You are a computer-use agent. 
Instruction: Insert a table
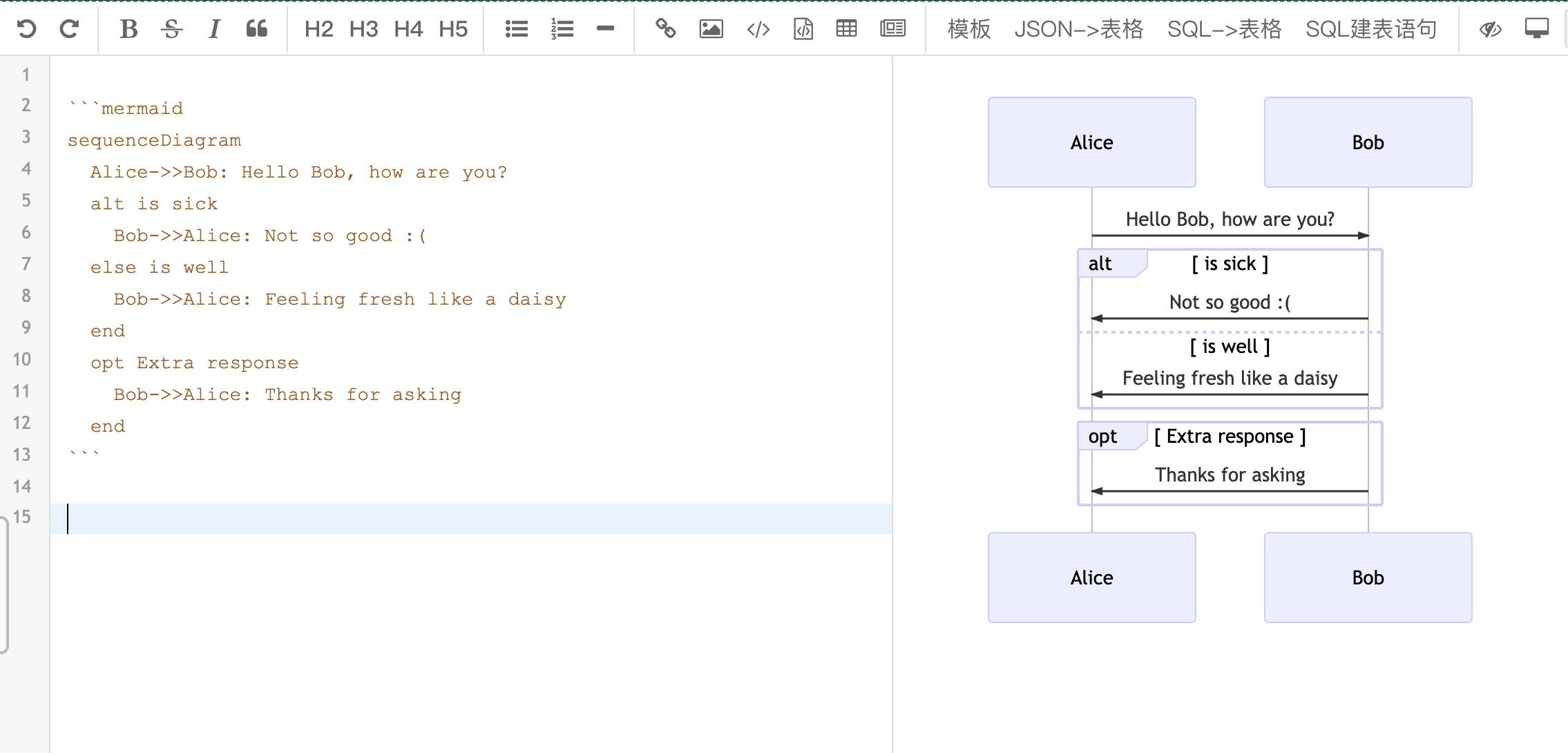[x=846, y=29]
